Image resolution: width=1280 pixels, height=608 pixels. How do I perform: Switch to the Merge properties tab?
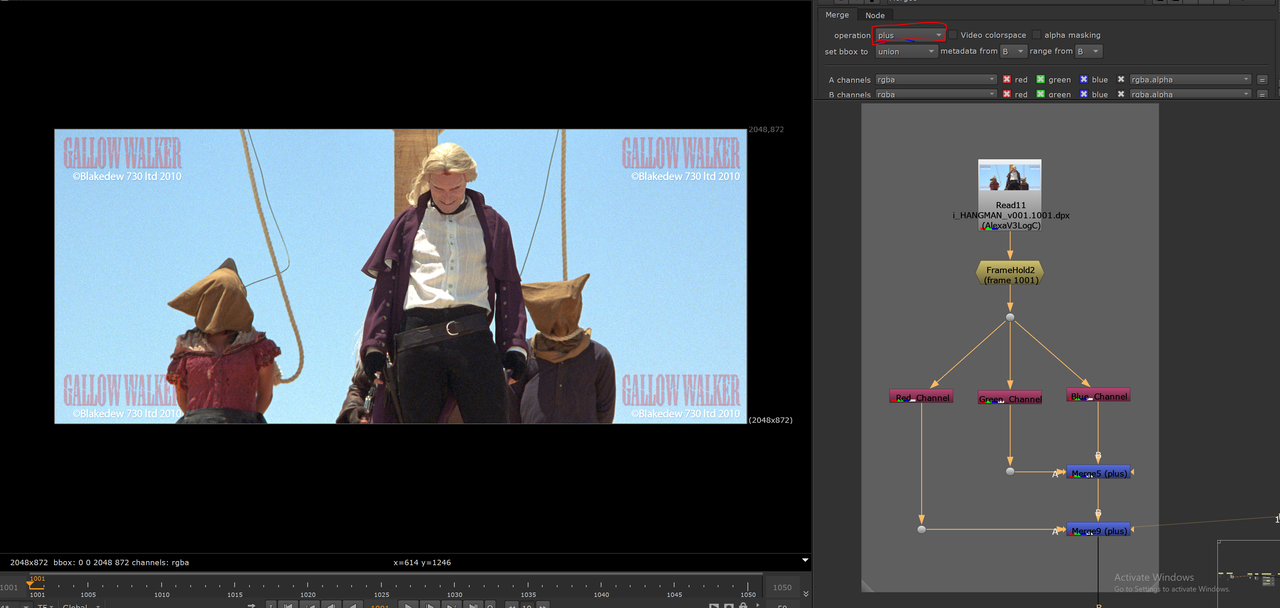coord(837,15)
